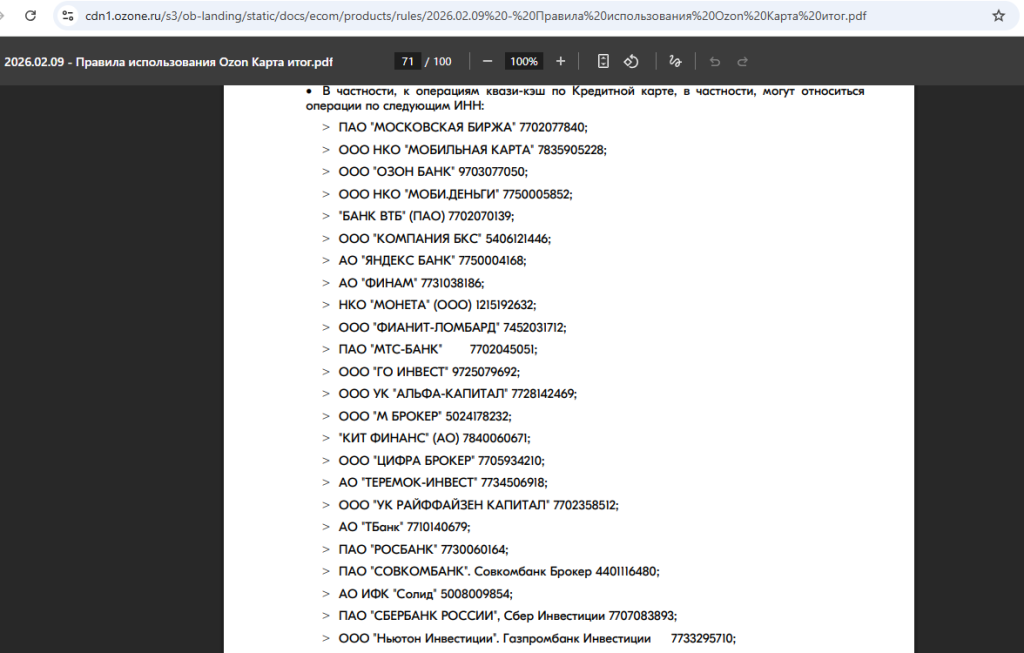This screenshot has width=1024, height=653.
Task: Zoom in using the plus button
Action: tap(560, 61)
